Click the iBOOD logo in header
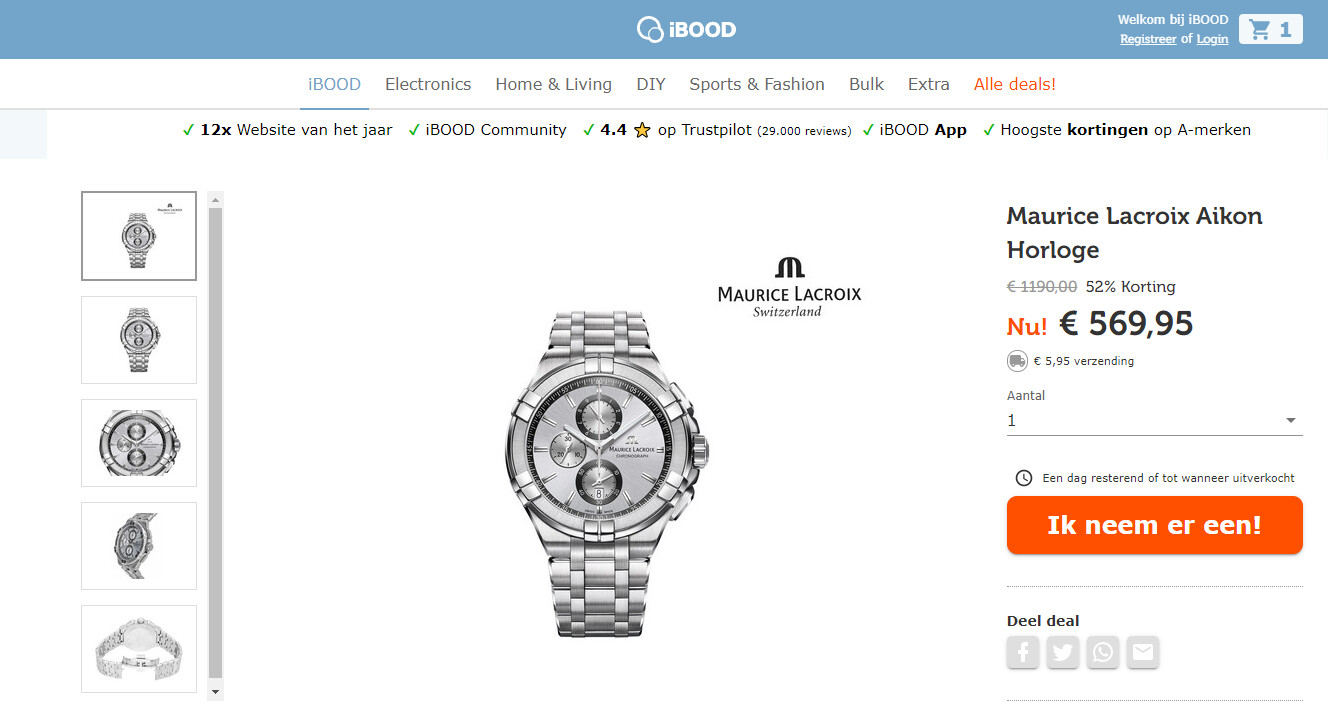The image size is (1328, 711). click(x=686, y=29)
